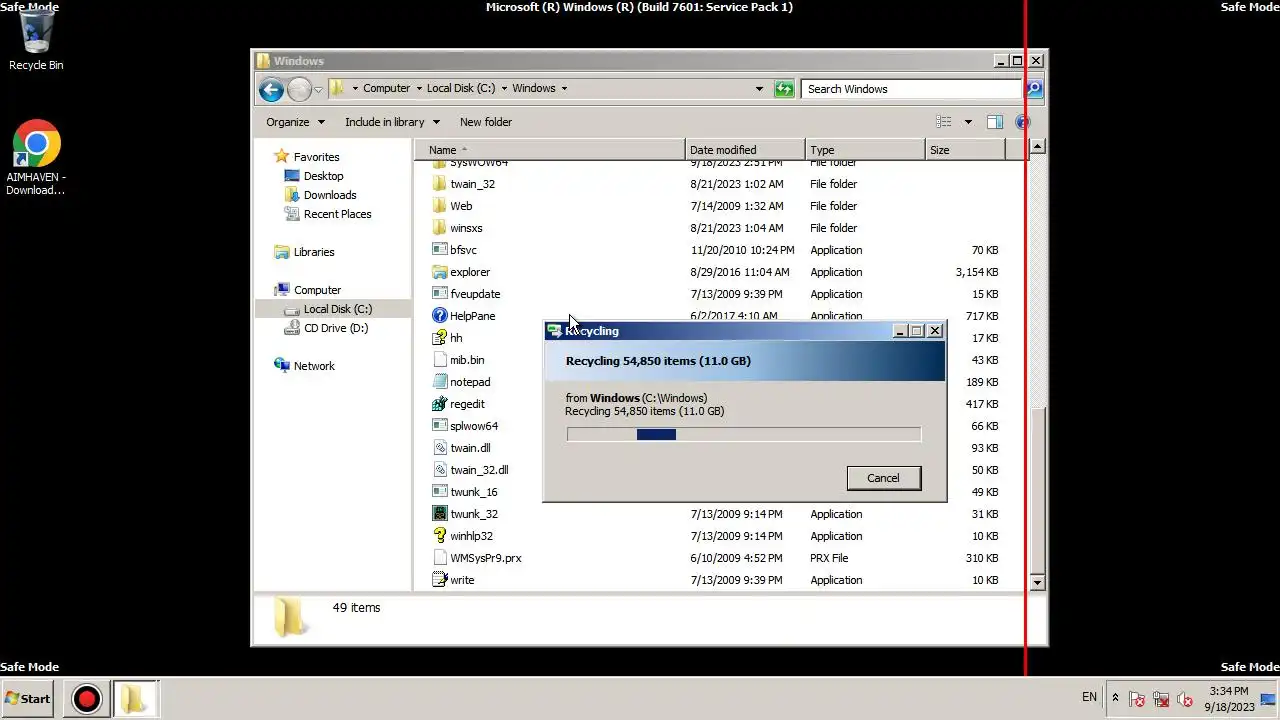The height and width of the screenshot is (720, 1280).
Task: Select the twain_32 folder icon
Action: point(440,184)
